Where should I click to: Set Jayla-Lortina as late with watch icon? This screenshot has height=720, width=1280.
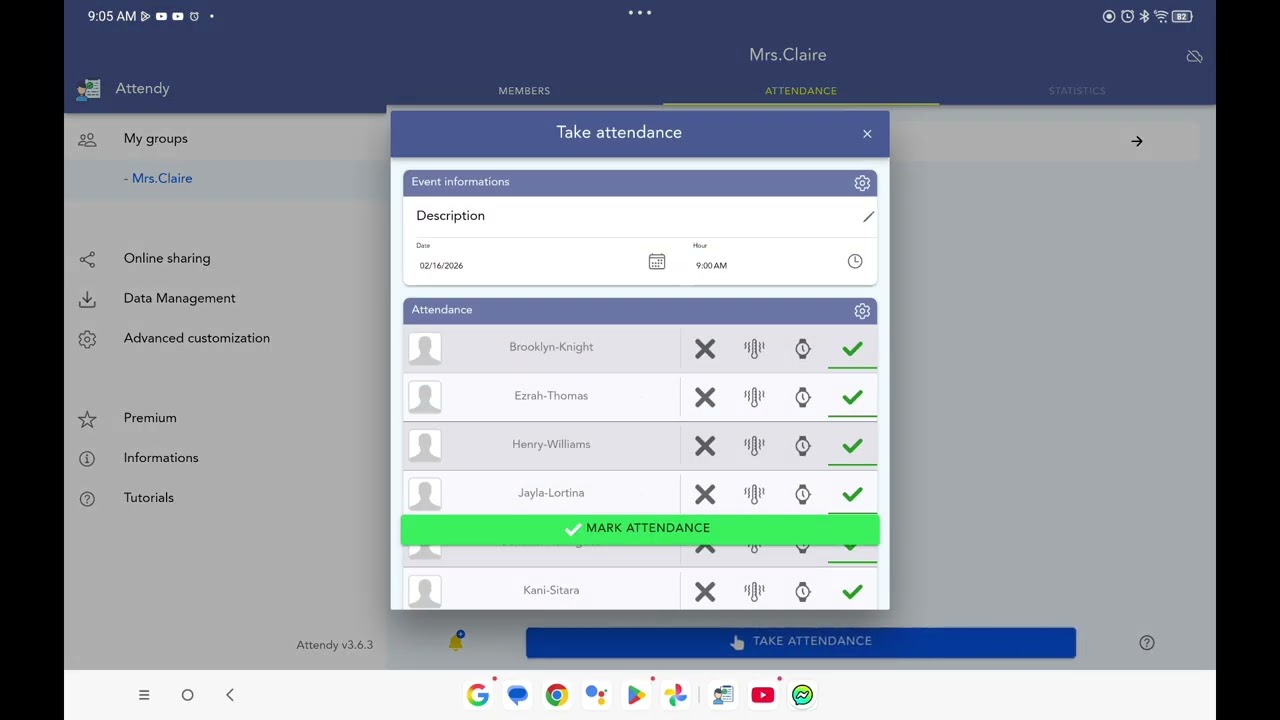click(803, 494)
